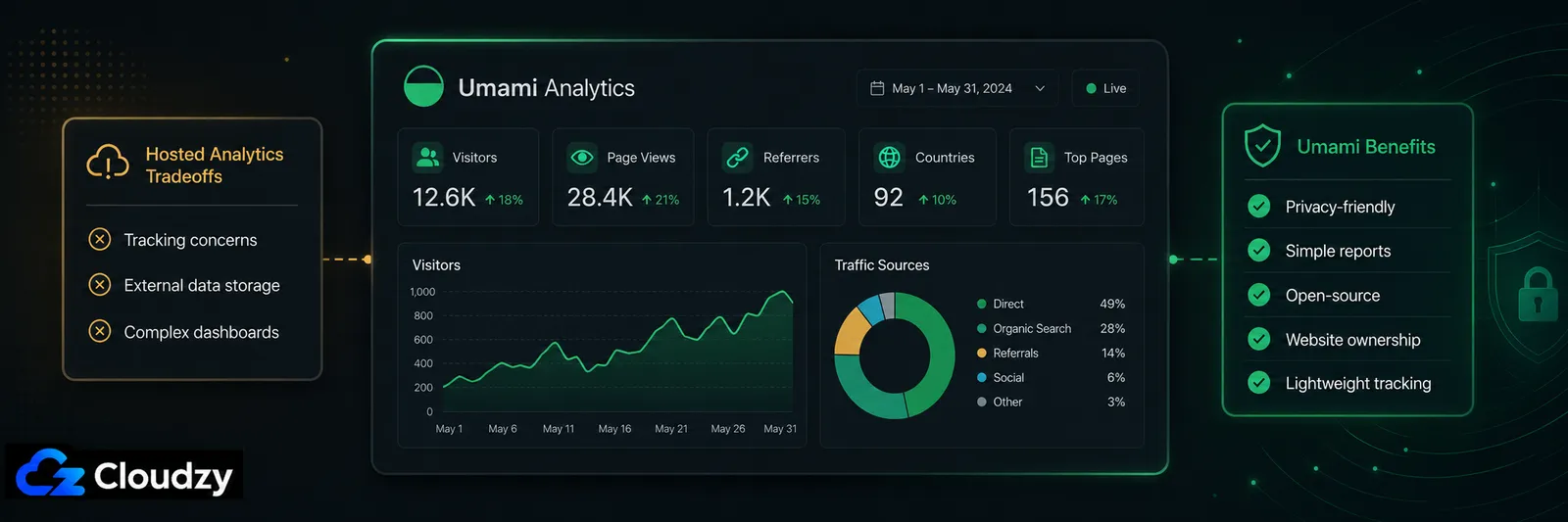Screen dimensions: 1568x522
Task: Click the Tracking concerns text
Action: click(190, 240)
